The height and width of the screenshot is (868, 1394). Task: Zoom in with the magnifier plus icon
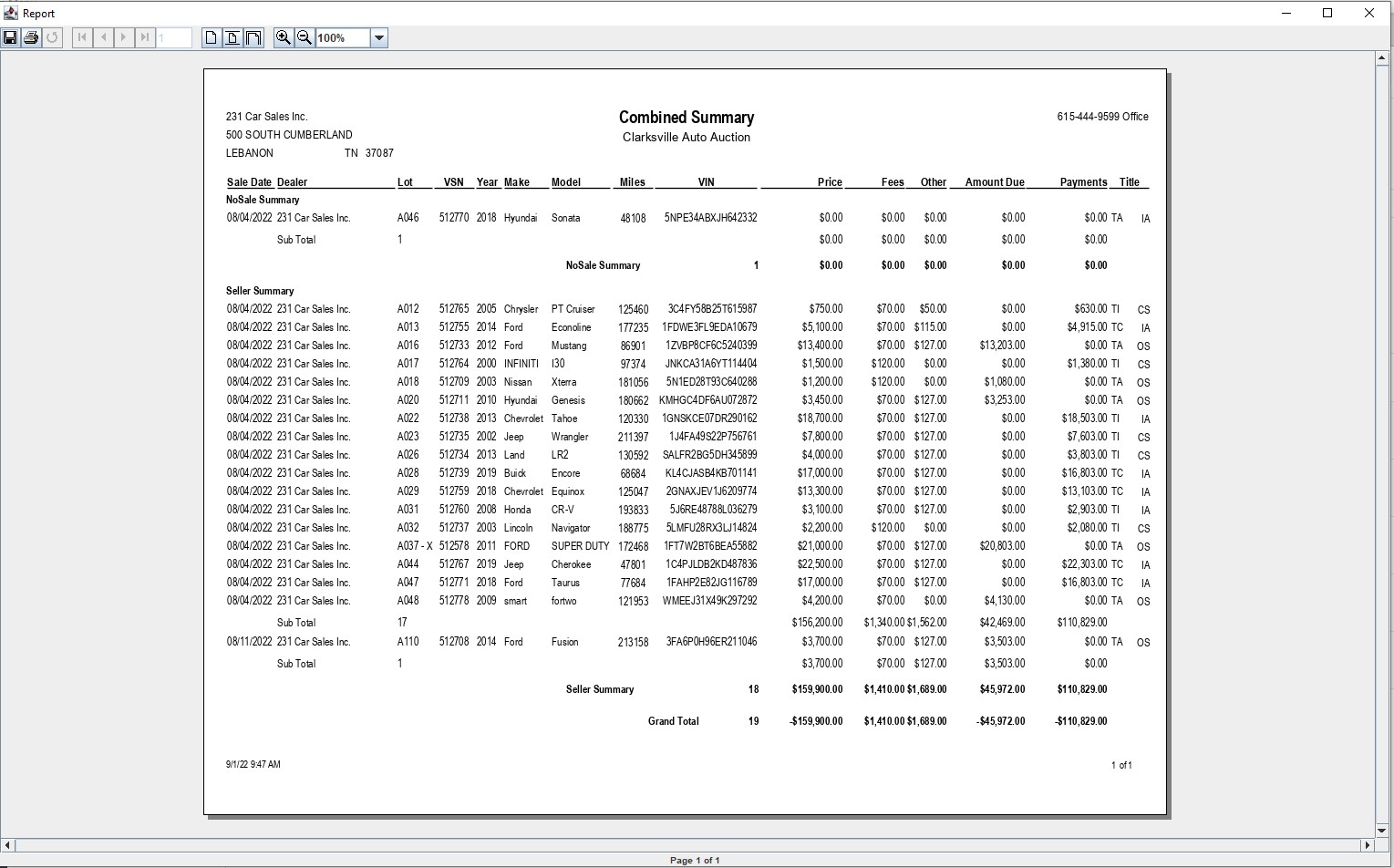coord(284,37)
